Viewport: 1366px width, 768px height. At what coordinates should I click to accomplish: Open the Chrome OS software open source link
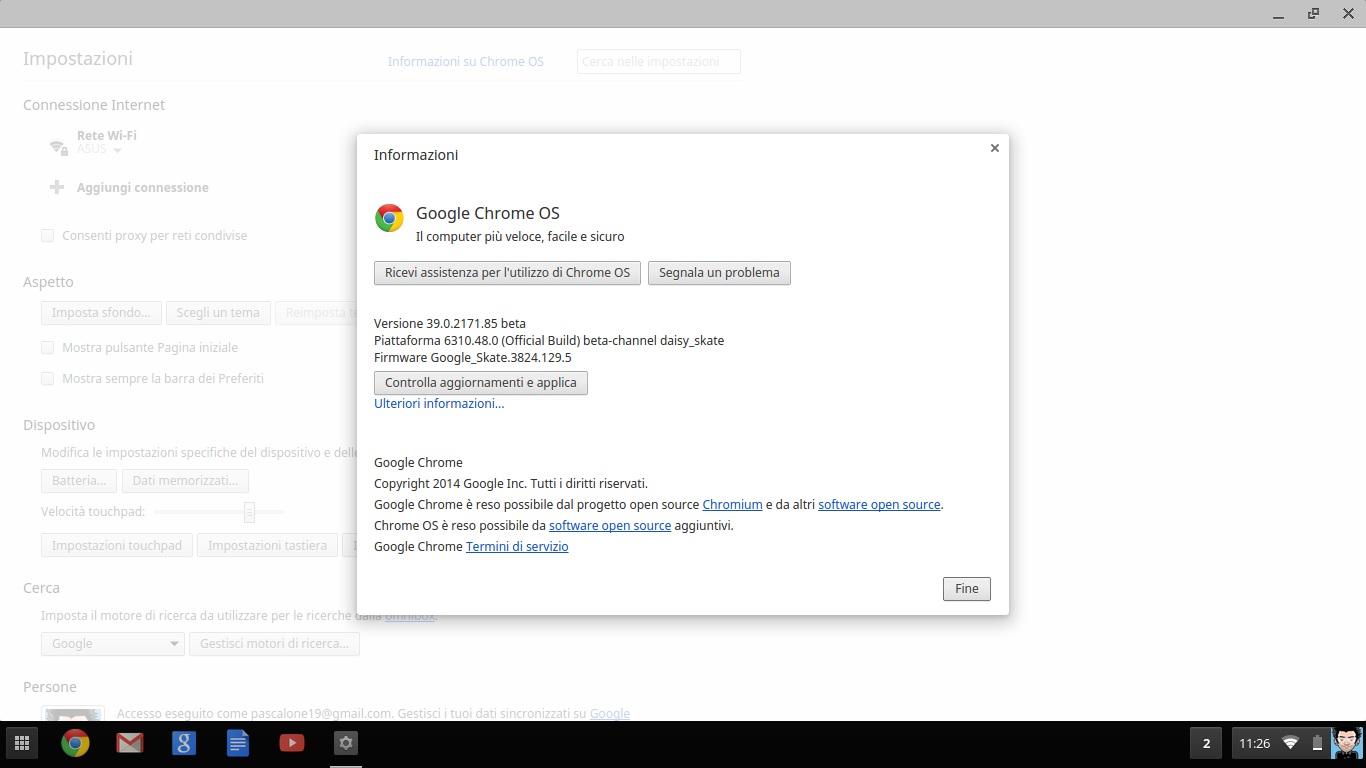coord(610,526)
